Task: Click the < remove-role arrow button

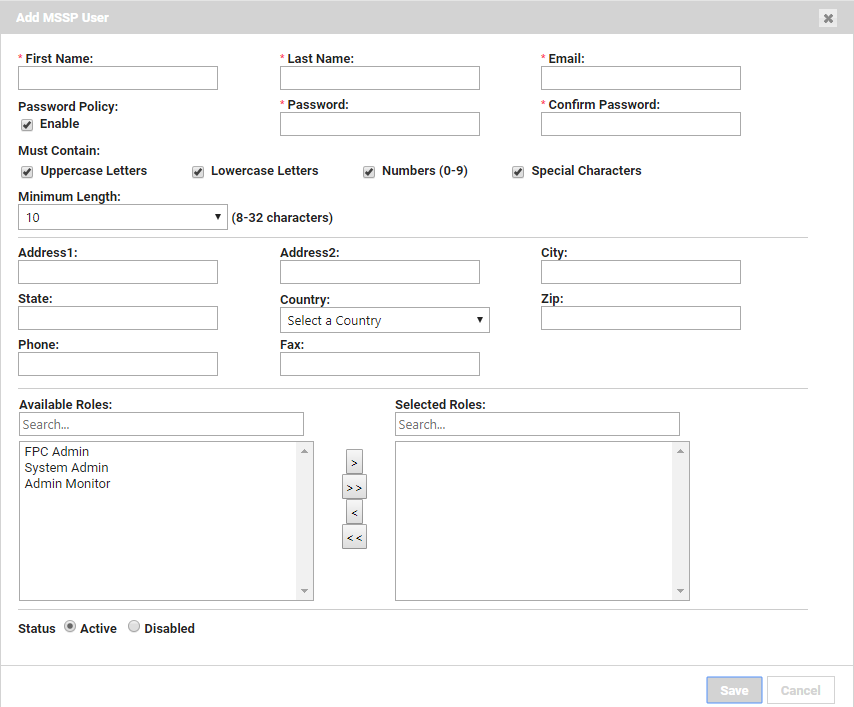Action: tap(354, 512)
